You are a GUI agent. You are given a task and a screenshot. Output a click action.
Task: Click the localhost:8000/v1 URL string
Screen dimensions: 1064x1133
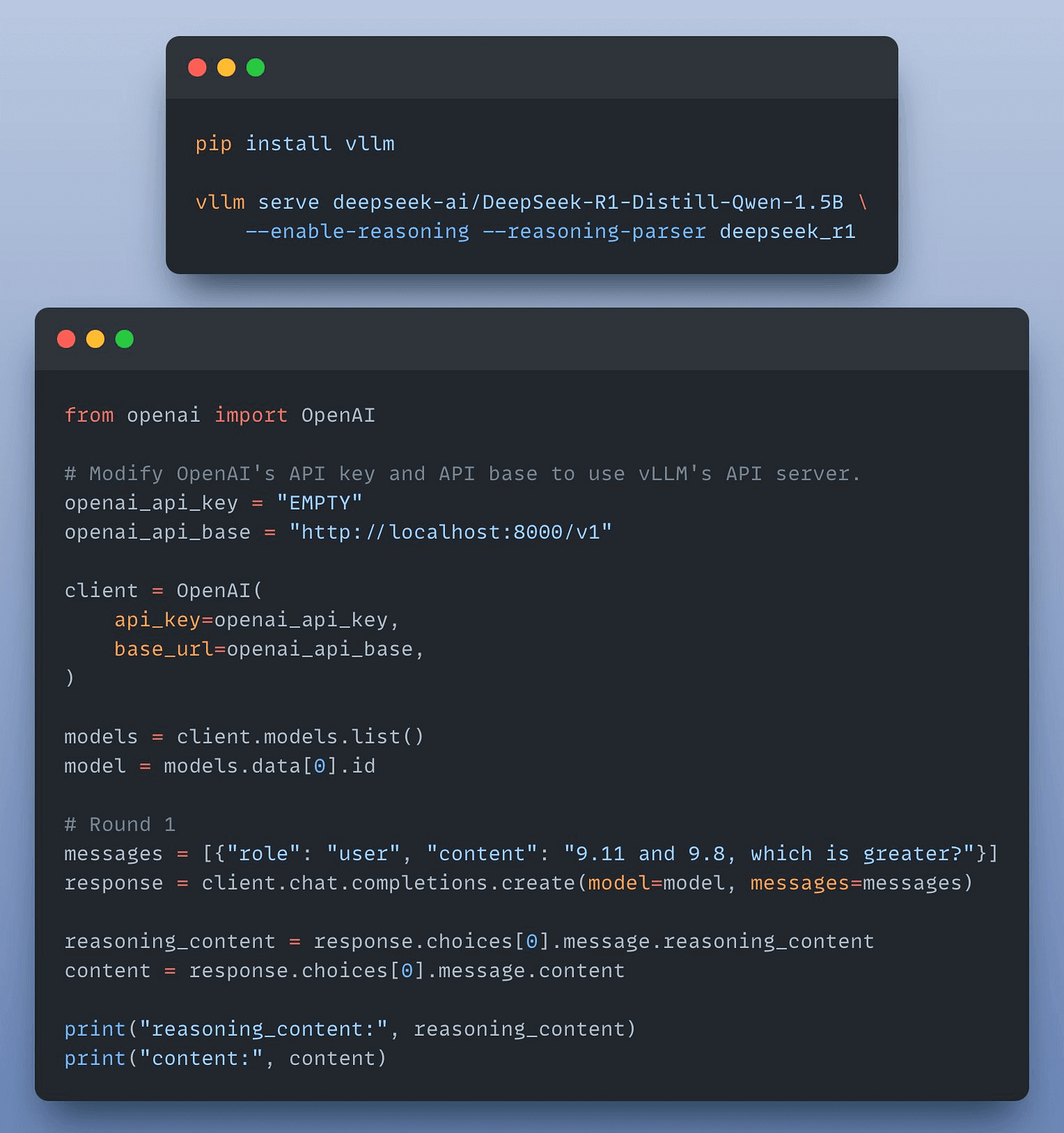[450, 533]
